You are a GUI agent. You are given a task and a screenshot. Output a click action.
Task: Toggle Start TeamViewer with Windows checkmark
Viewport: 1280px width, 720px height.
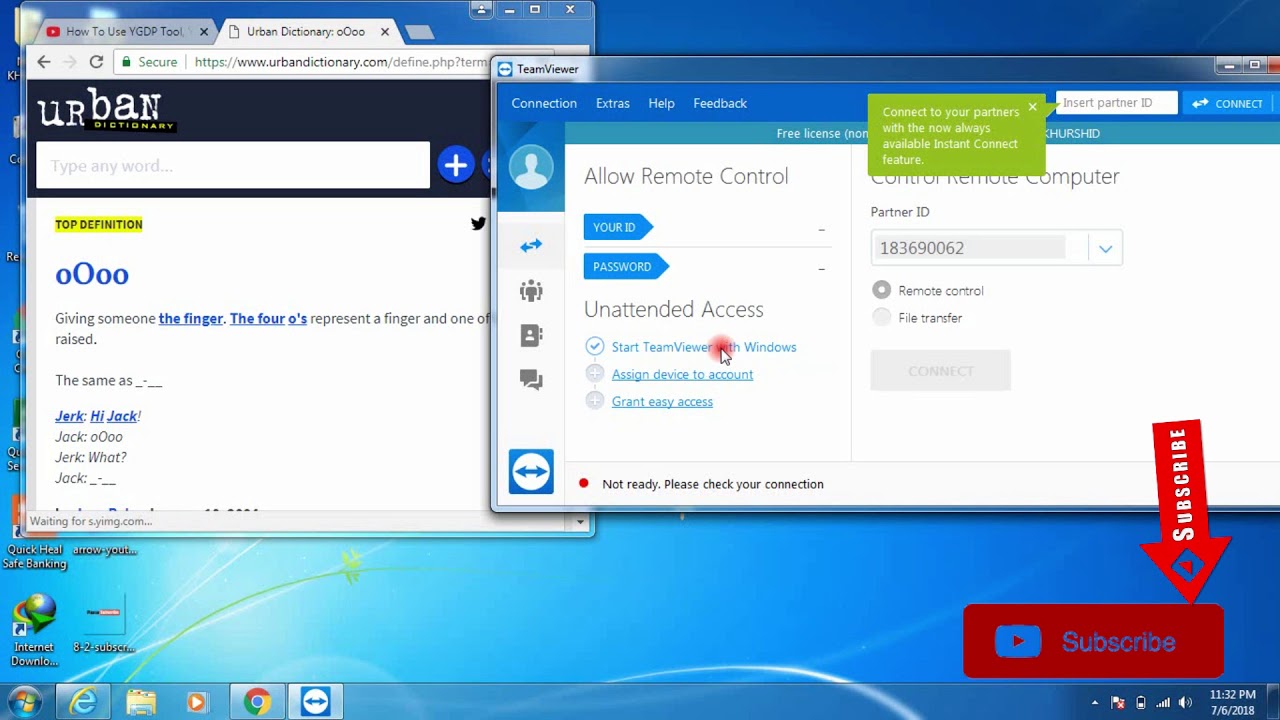[x=595, y=346]
